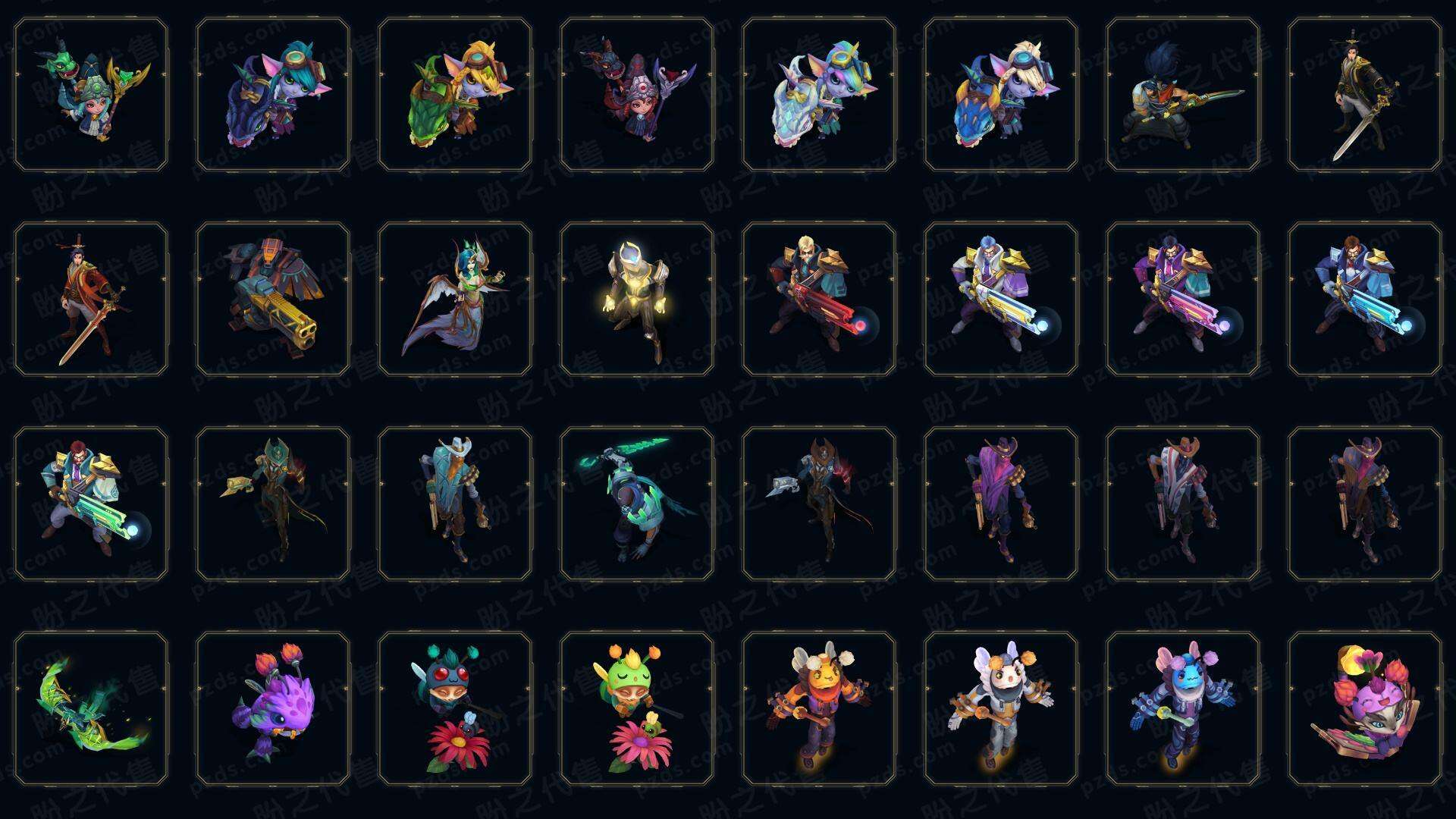Pick the gunner with green glowing rifle
This screenshot has height=819, width=1456.
coord(91,504)
